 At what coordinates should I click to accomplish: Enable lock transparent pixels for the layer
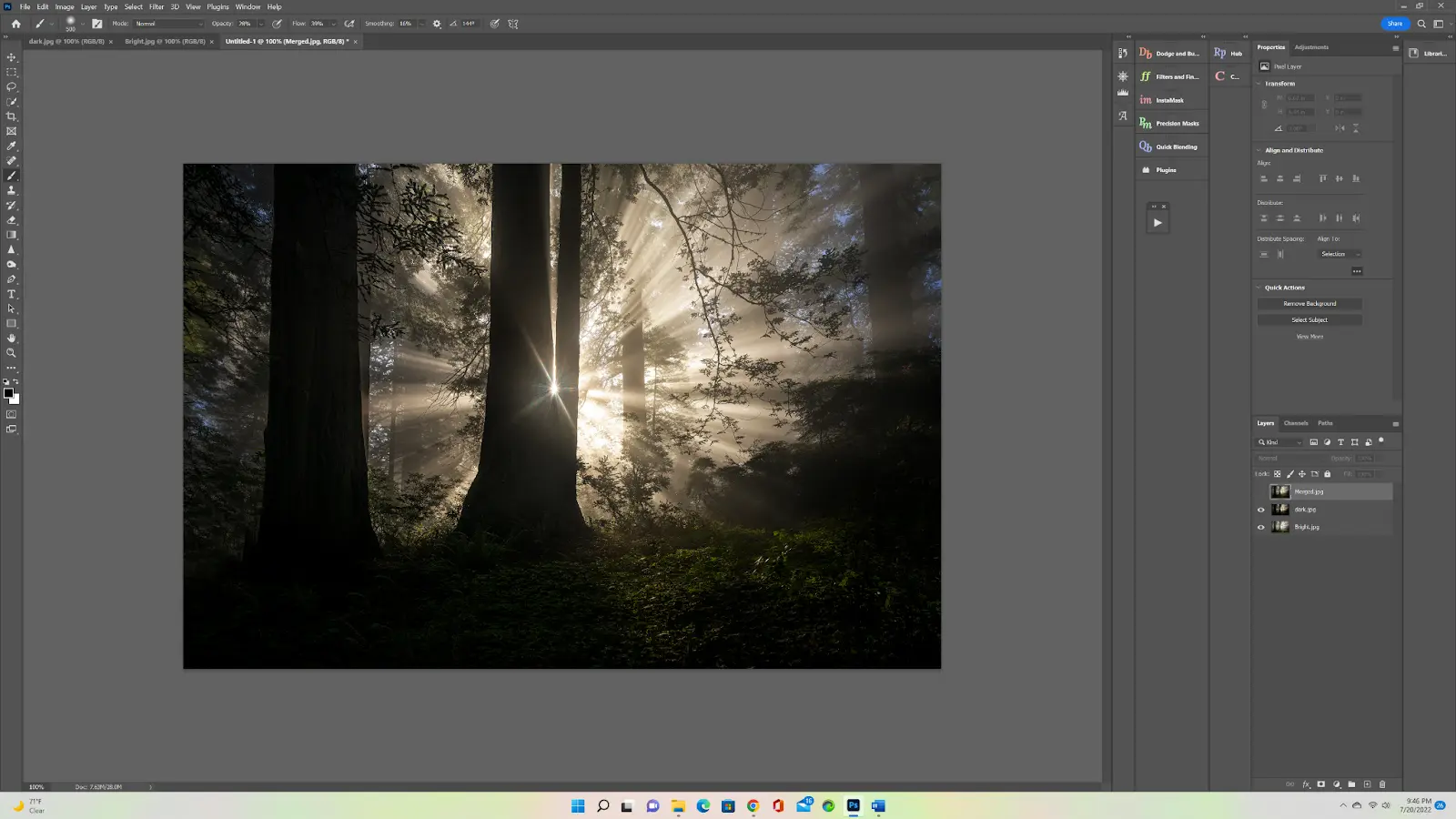coord(1278,473)
